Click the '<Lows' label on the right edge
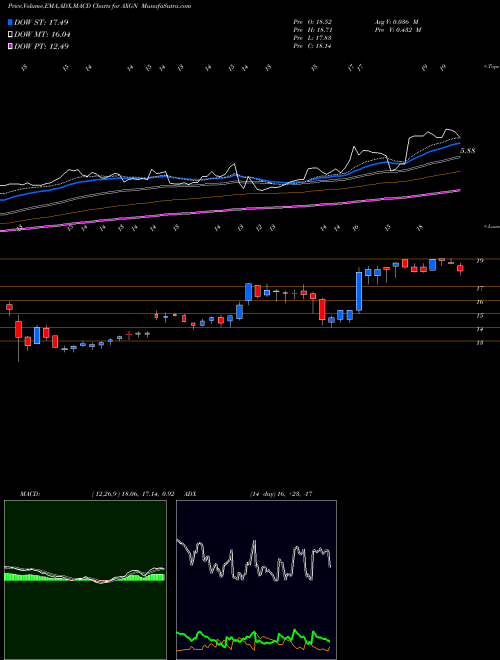This screenshot has width=500, height=660. pyautogui.click(x=492, y=226)
